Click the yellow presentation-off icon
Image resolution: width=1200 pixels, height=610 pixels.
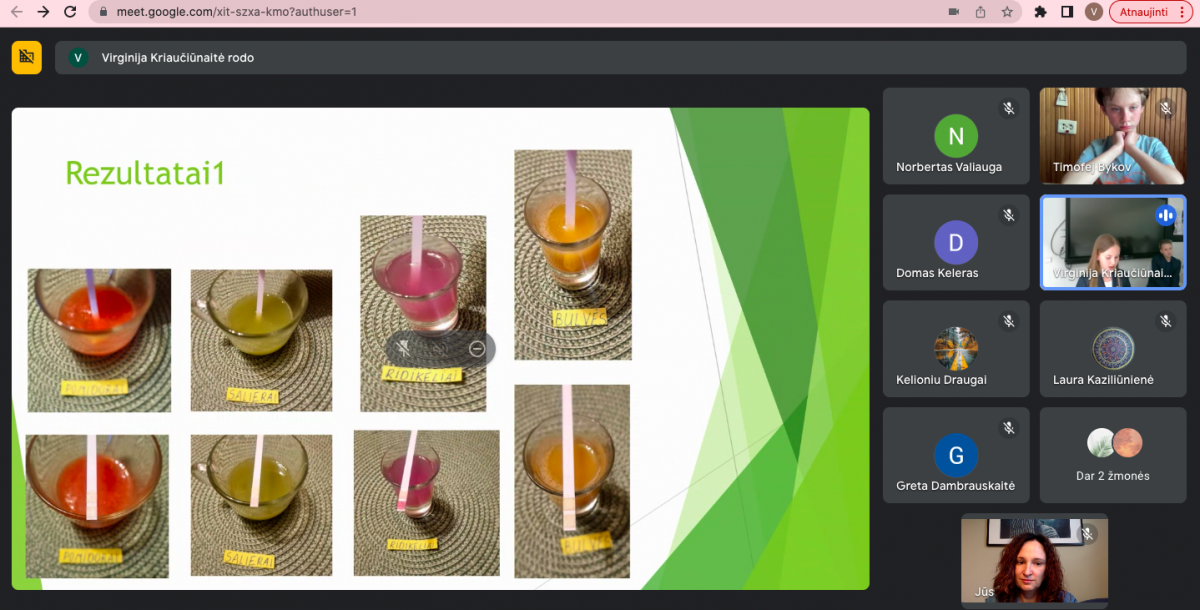(x=27, y=58)
